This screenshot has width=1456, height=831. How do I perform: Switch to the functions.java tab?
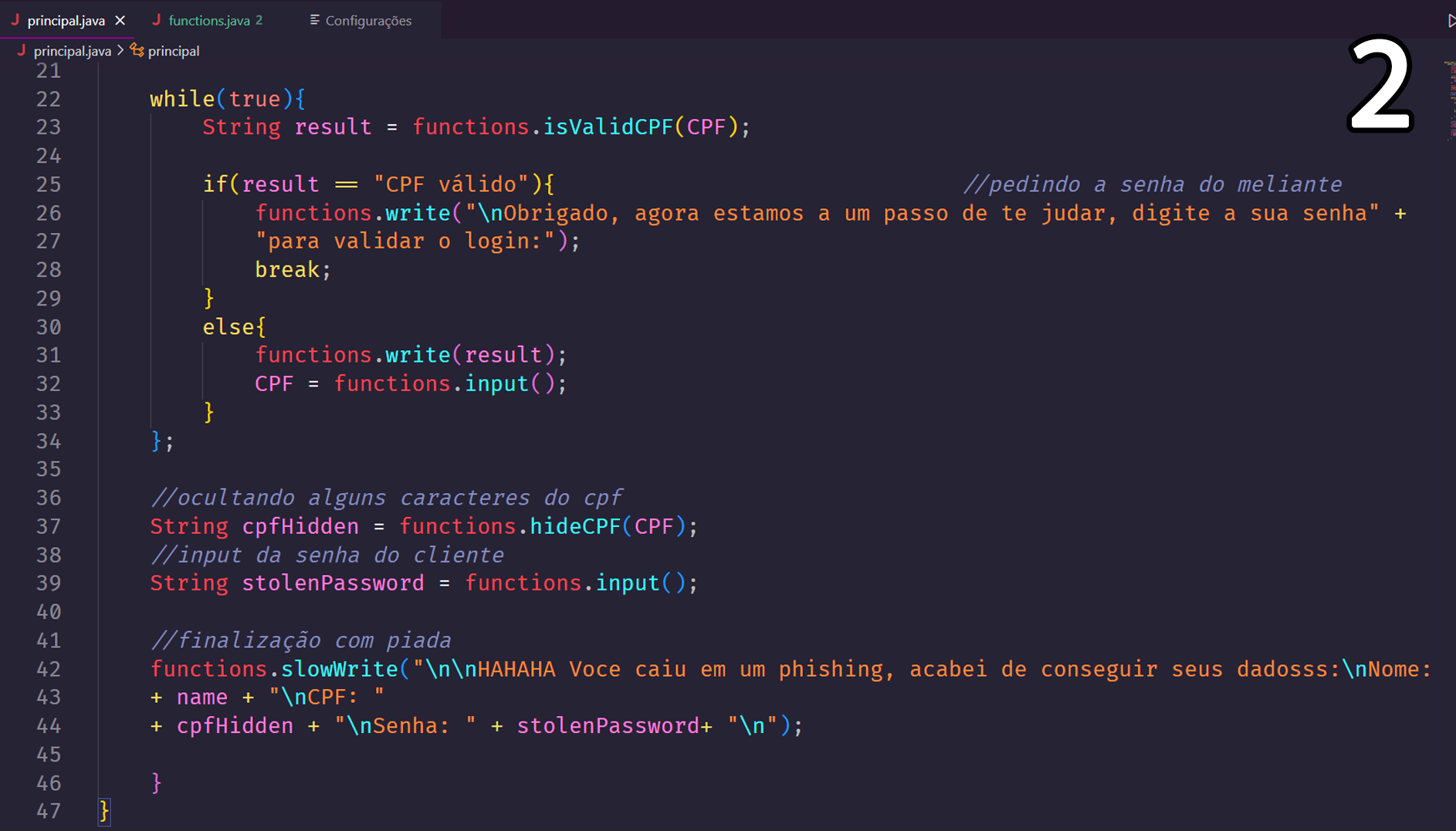point(209,20)
